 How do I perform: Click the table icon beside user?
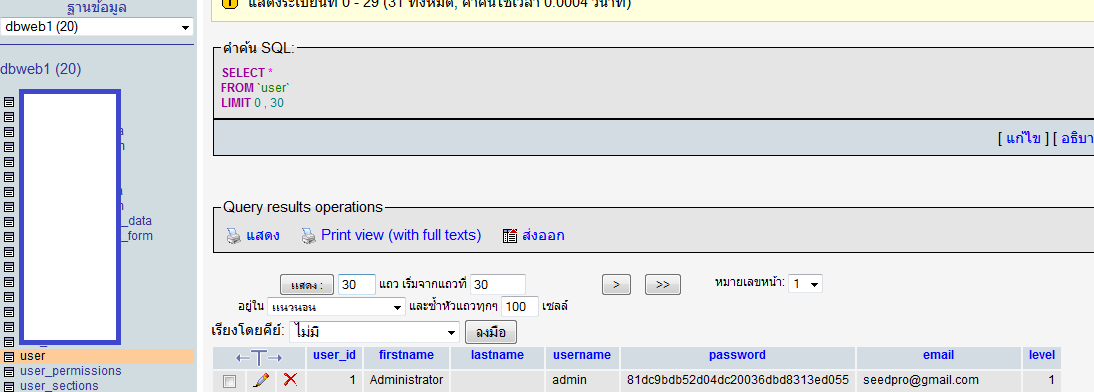point(9,356)
